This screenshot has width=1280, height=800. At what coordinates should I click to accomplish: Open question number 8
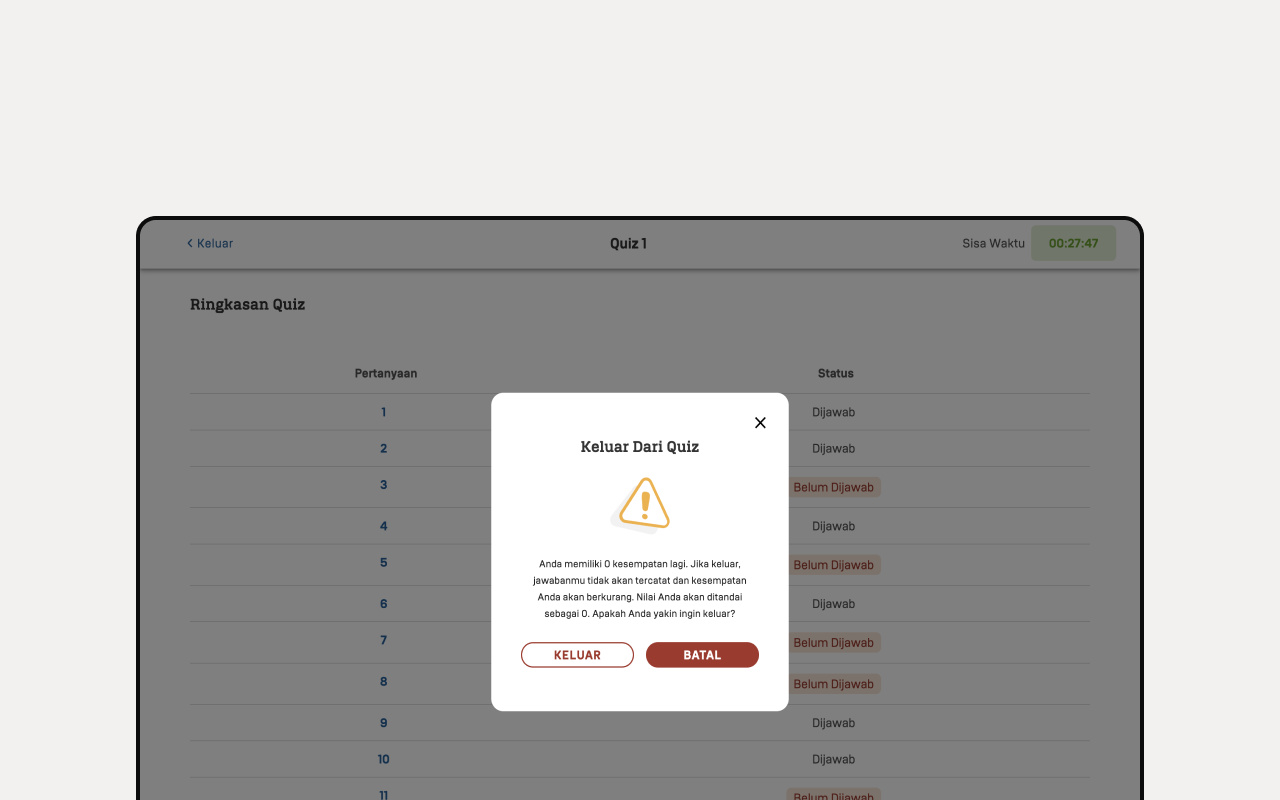click(x=383, y=682)
